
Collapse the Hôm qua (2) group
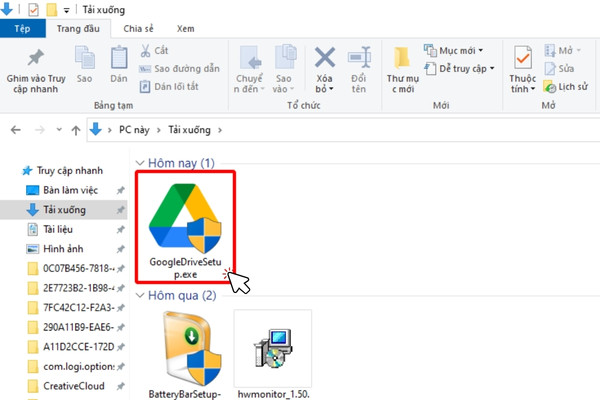140,295
